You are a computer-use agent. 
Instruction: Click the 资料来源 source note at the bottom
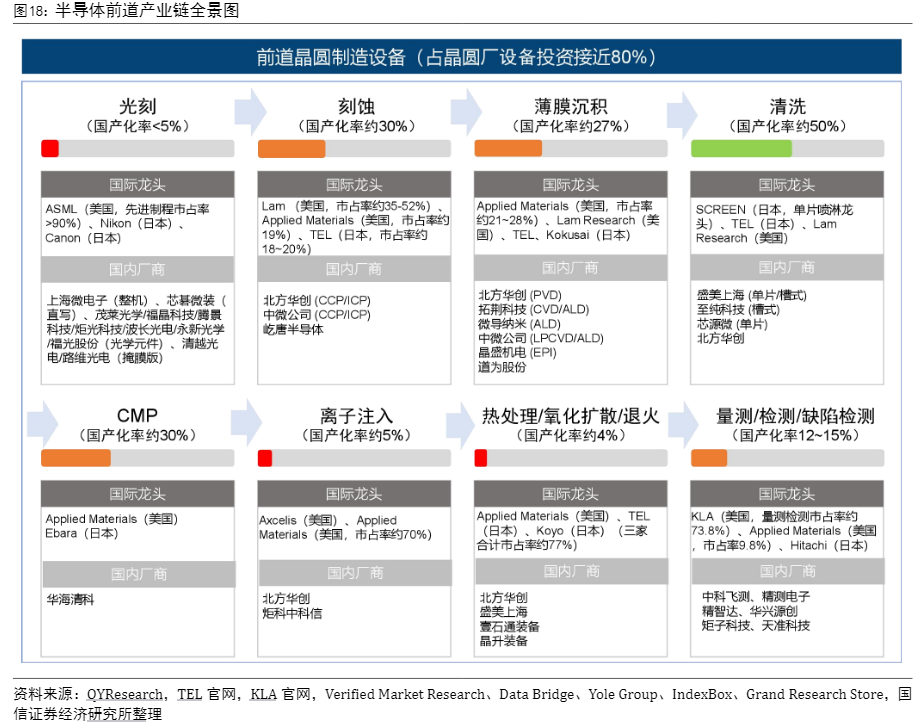(462, 704)
